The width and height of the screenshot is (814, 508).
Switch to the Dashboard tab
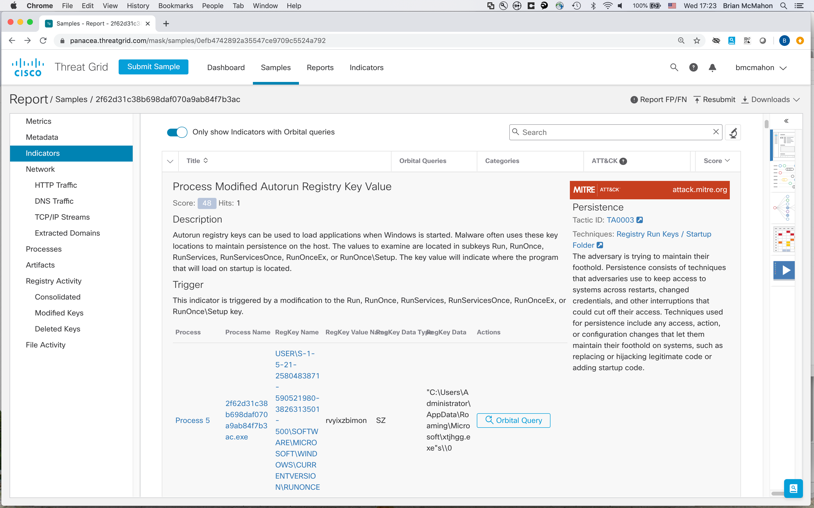click(x=226, y=68)
